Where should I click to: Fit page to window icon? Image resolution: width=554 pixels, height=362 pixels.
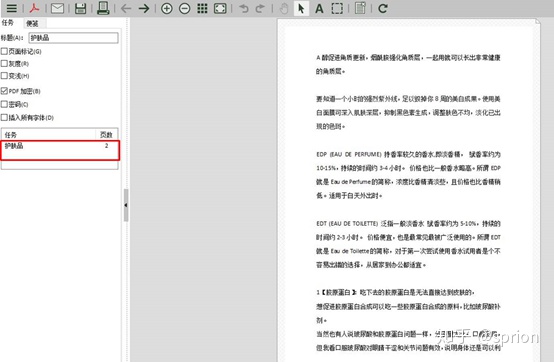pos(220,8)
